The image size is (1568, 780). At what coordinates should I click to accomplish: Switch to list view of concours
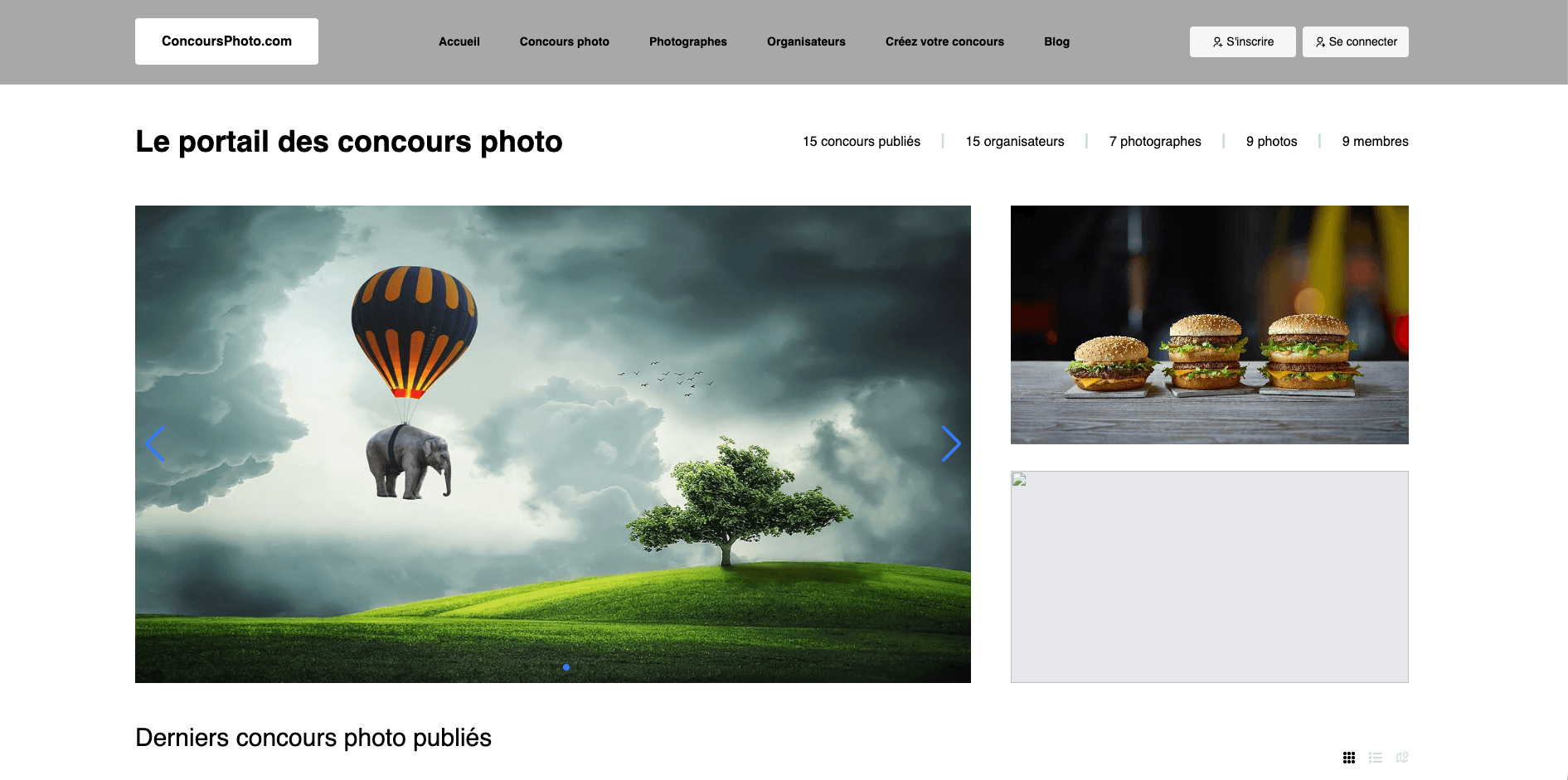[x=1376, y=757]
